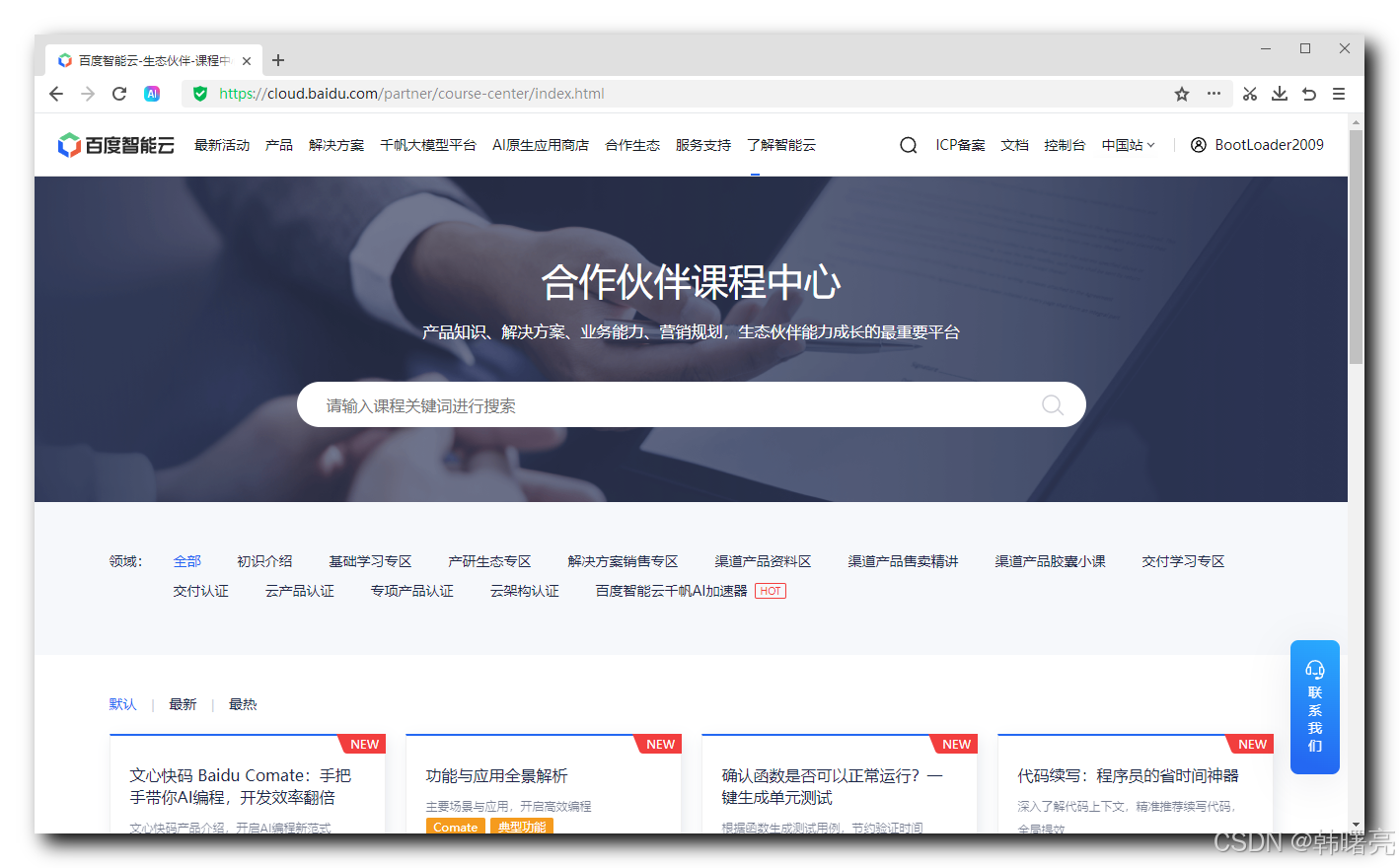The height and width of the screenshot is (868, 1399).
Task: Select the 基础学习专区 filter
Action: [x=370, y=561]
